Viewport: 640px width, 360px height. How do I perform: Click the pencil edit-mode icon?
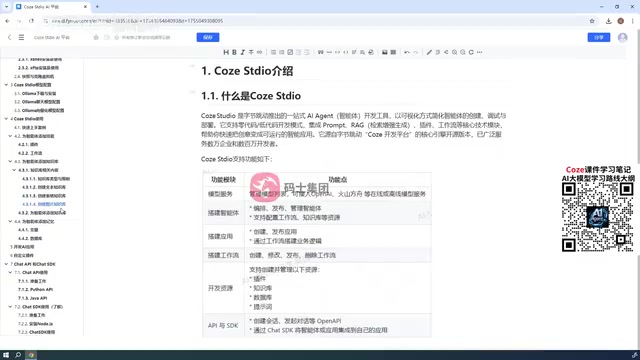pyautogui.click(x=429, y=52)
